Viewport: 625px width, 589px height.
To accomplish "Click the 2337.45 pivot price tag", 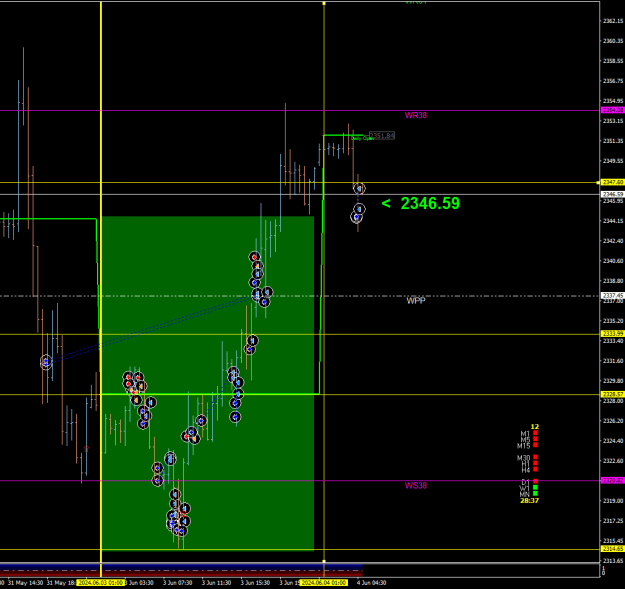I will [x=613, y=296].
